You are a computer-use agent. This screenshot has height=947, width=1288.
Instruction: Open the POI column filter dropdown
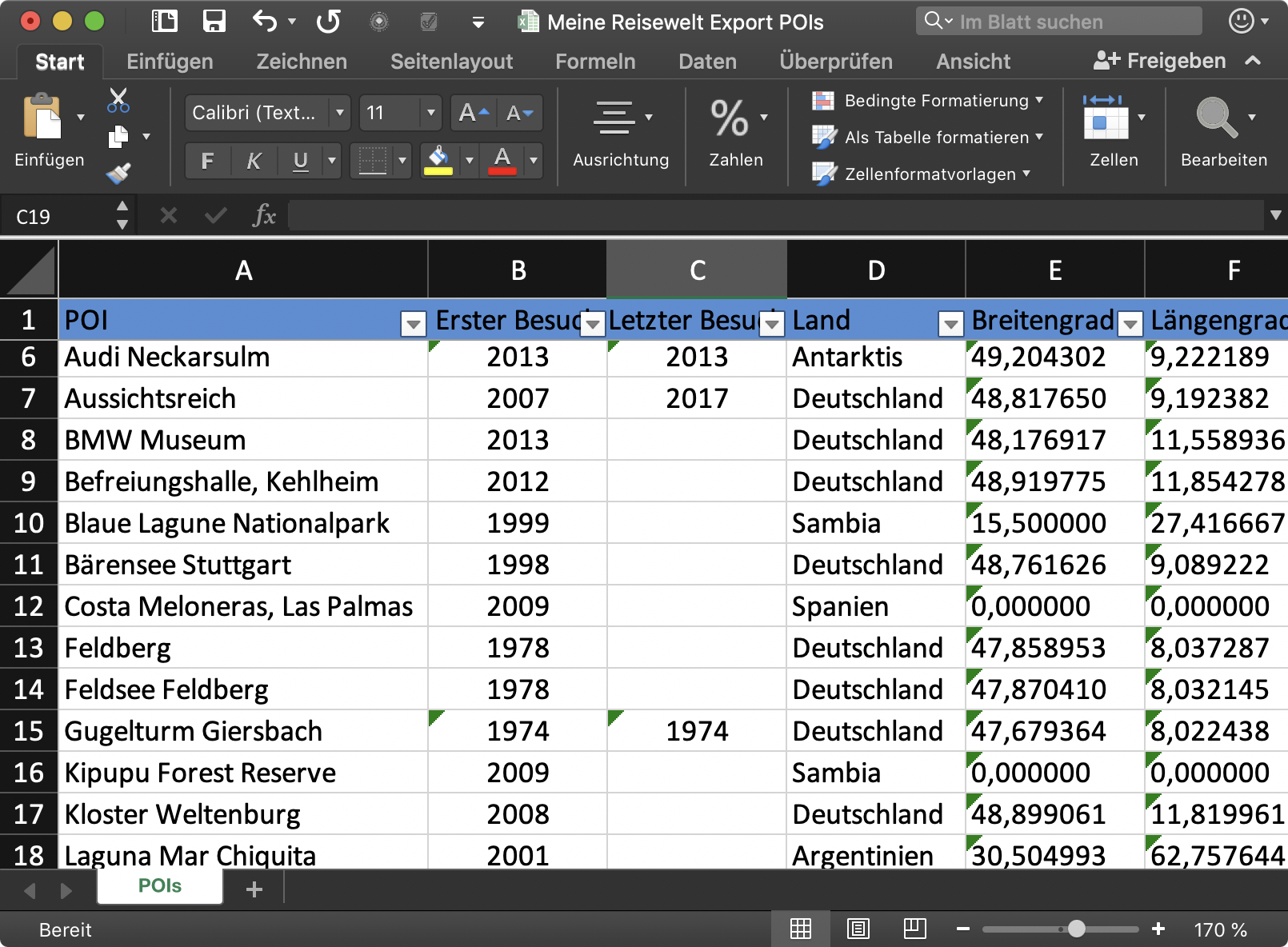pyautogui.click(x=413, y=324)
